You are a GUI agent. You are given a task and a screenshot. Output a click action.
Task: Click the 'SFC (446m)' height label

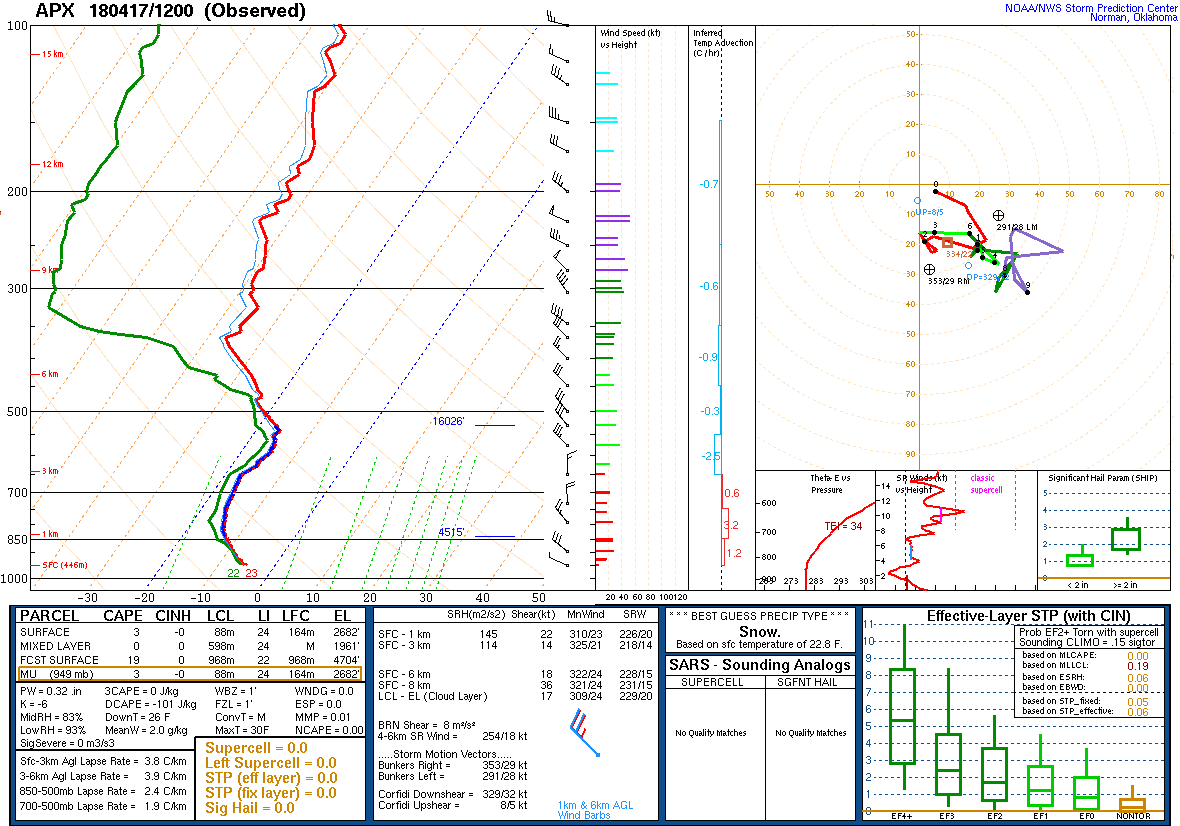65,565
